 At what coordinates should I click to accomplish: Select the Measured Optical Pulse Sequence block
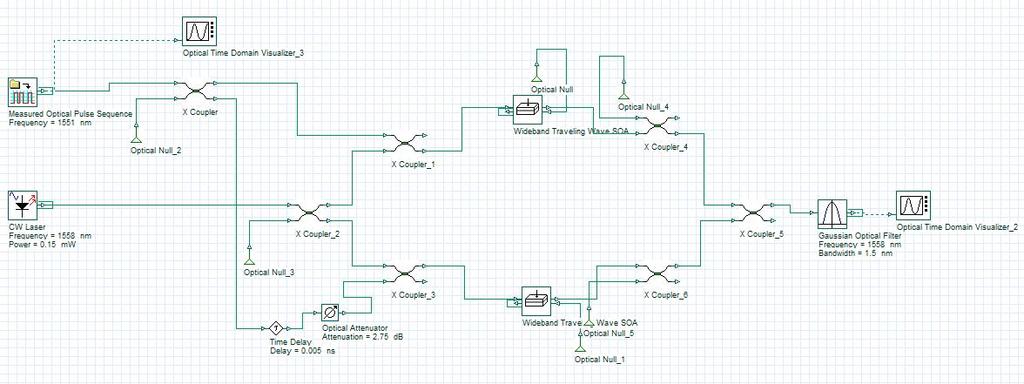click(x=23, y=92)
